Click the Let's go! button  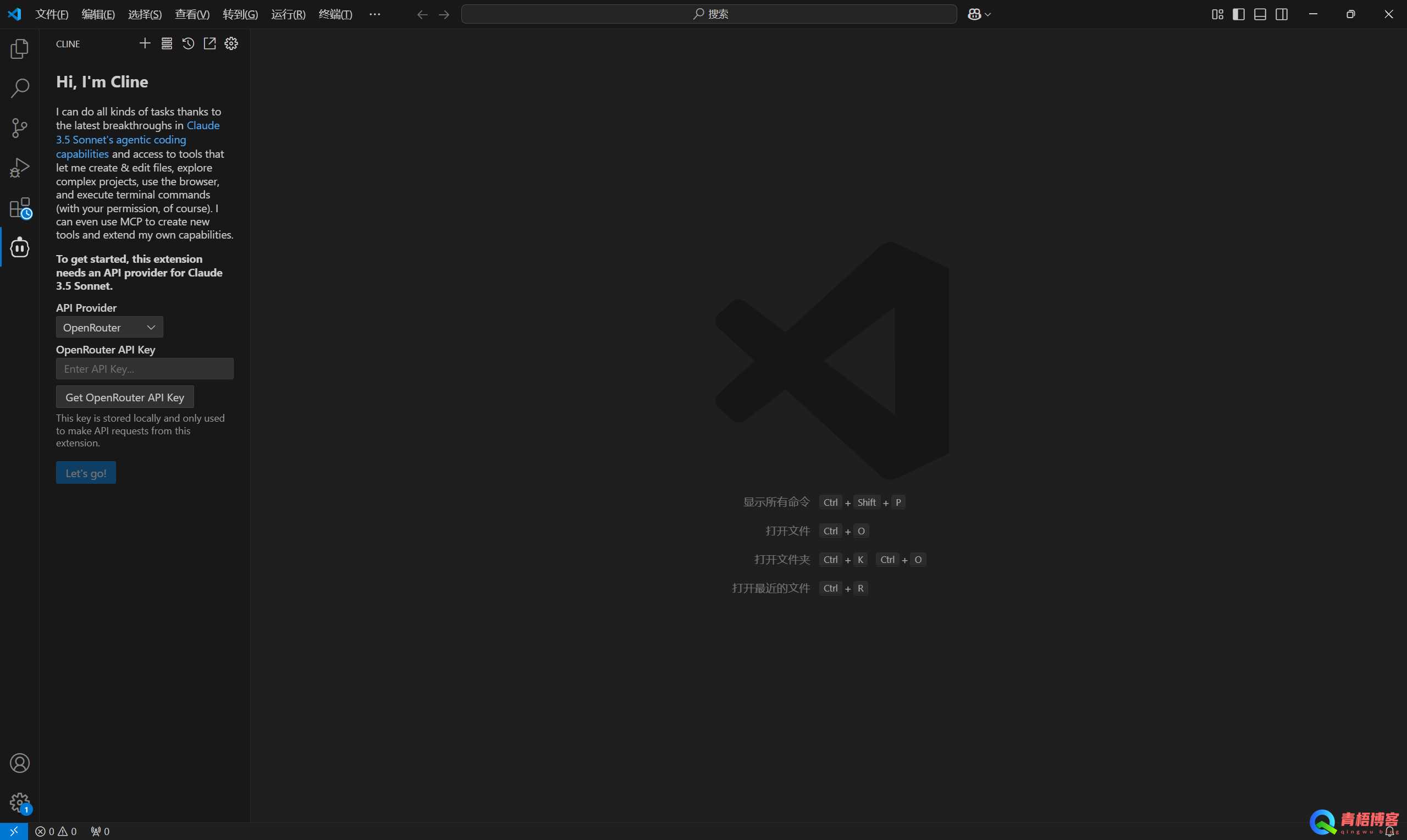coord(85,473)
